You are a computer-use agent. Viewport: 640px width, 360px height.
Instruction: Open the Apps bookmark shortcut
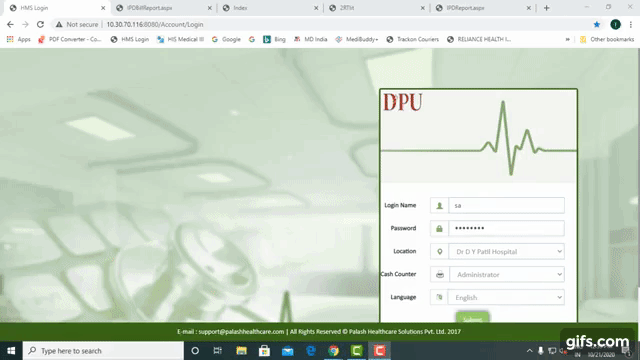19,39
